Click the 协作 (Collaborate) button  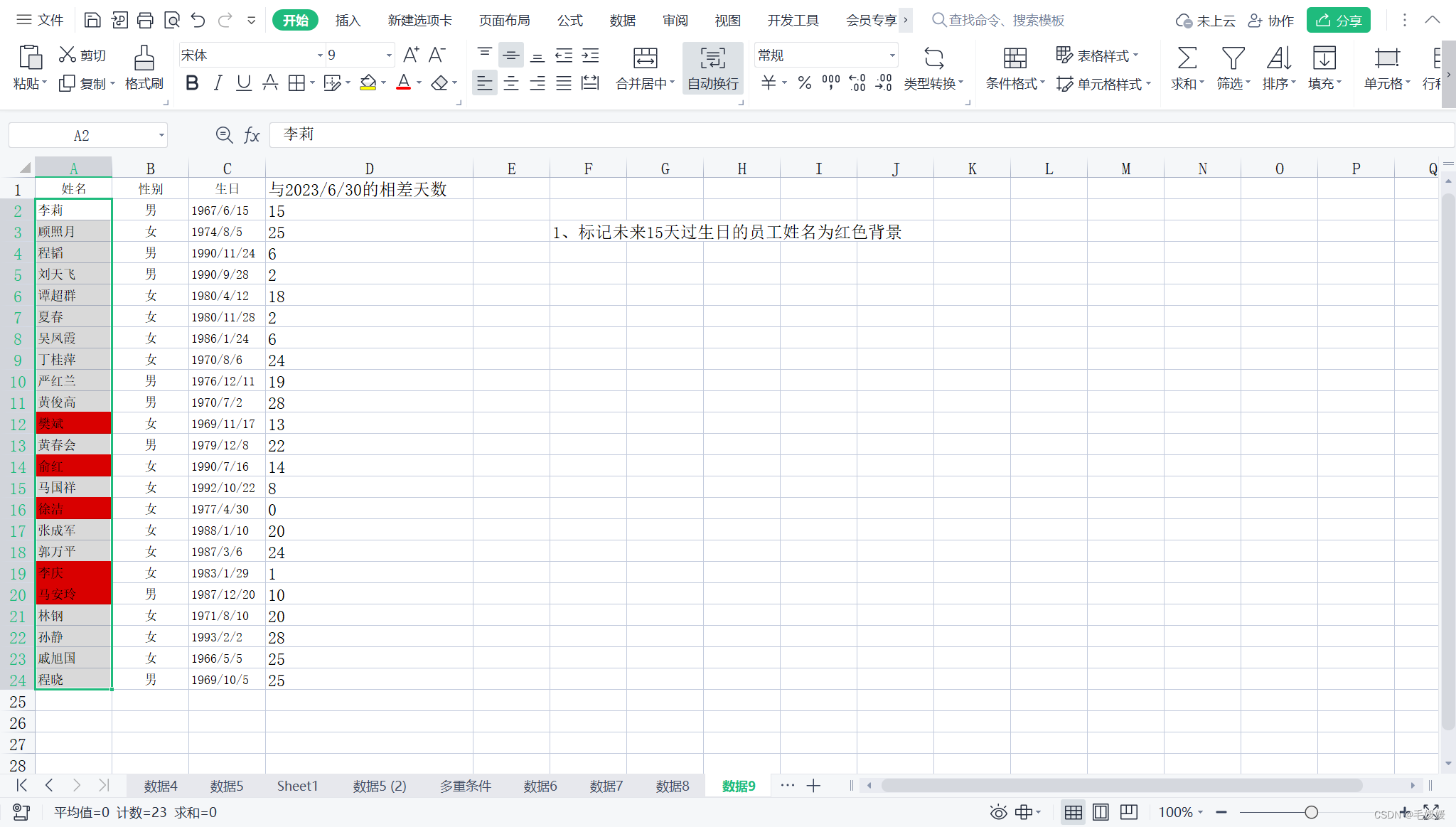[1272, 20]
